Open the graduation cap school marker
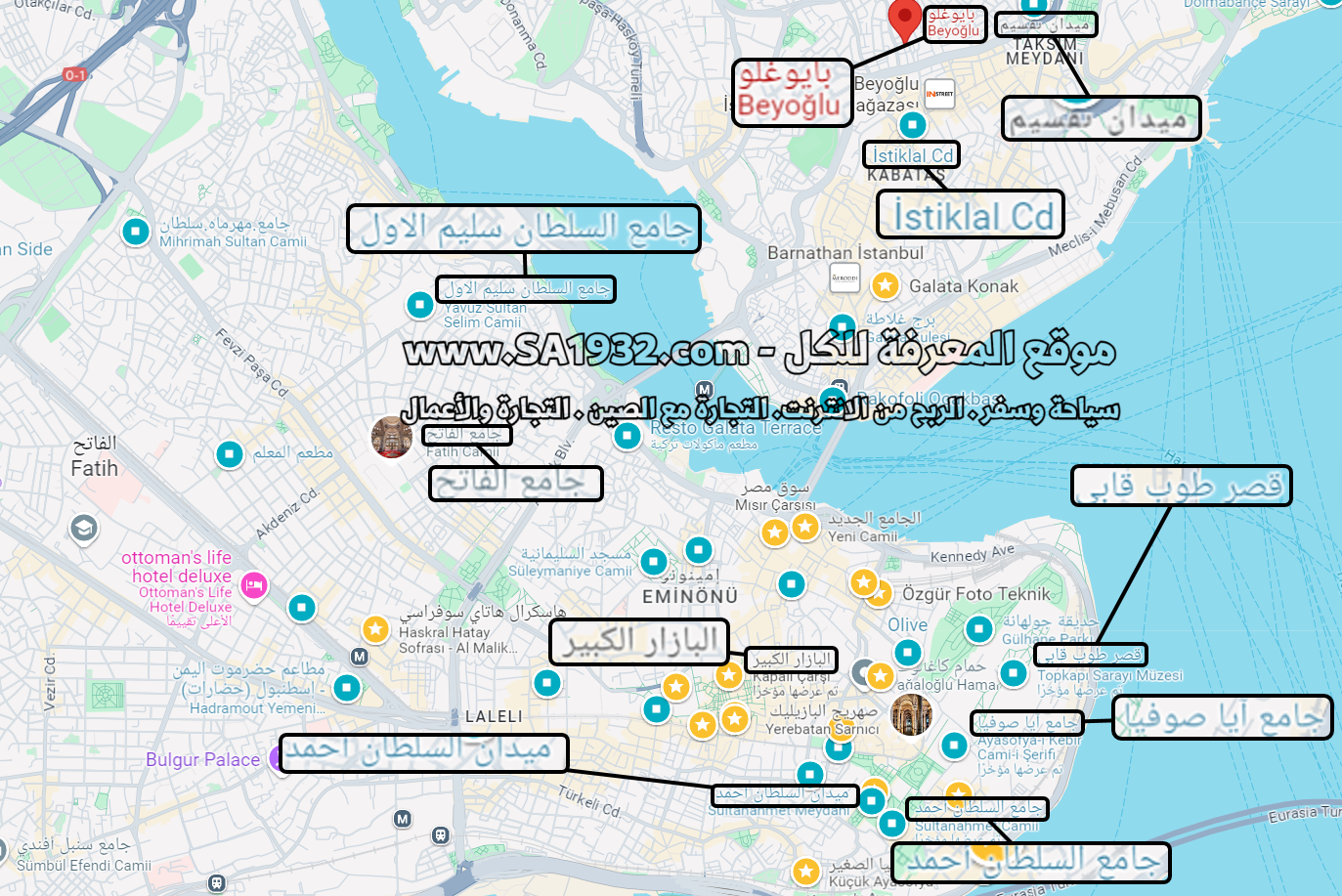 84,529
